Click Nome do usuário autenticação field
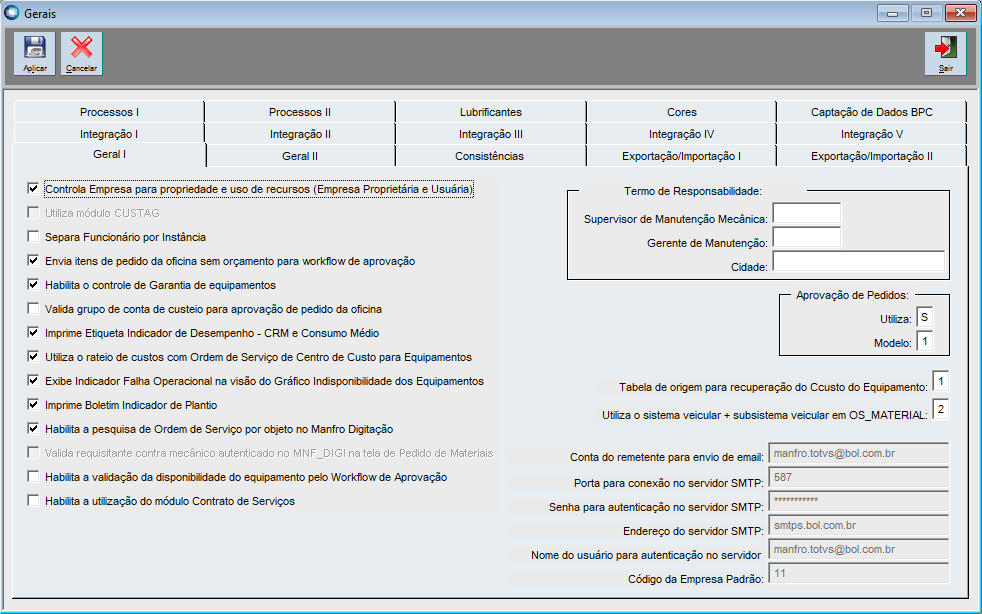The image size is (982, 614). pyautogui.click(x=859, y=549)
